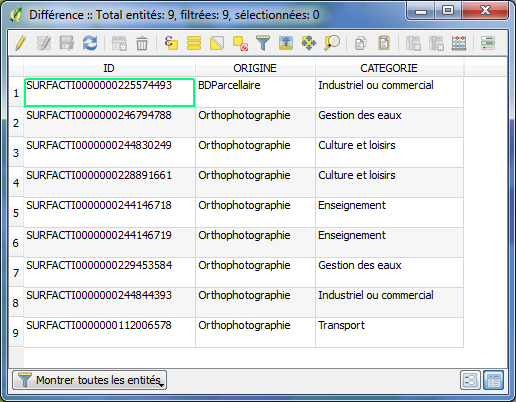The width and height of the screenshot is (516, 402).
Task: Pan map to selected rows
Action: [x=309, y=43]
